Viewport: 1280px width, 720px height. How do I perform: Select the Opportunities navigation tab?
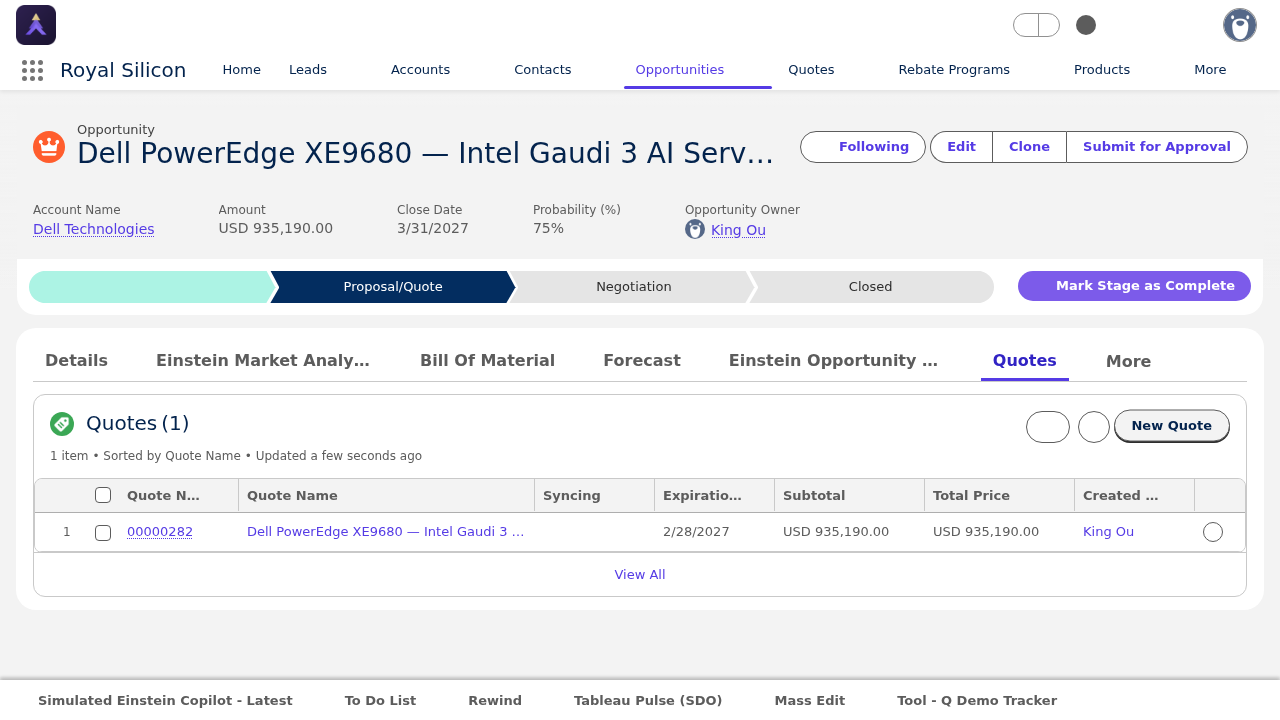(680, 70)
